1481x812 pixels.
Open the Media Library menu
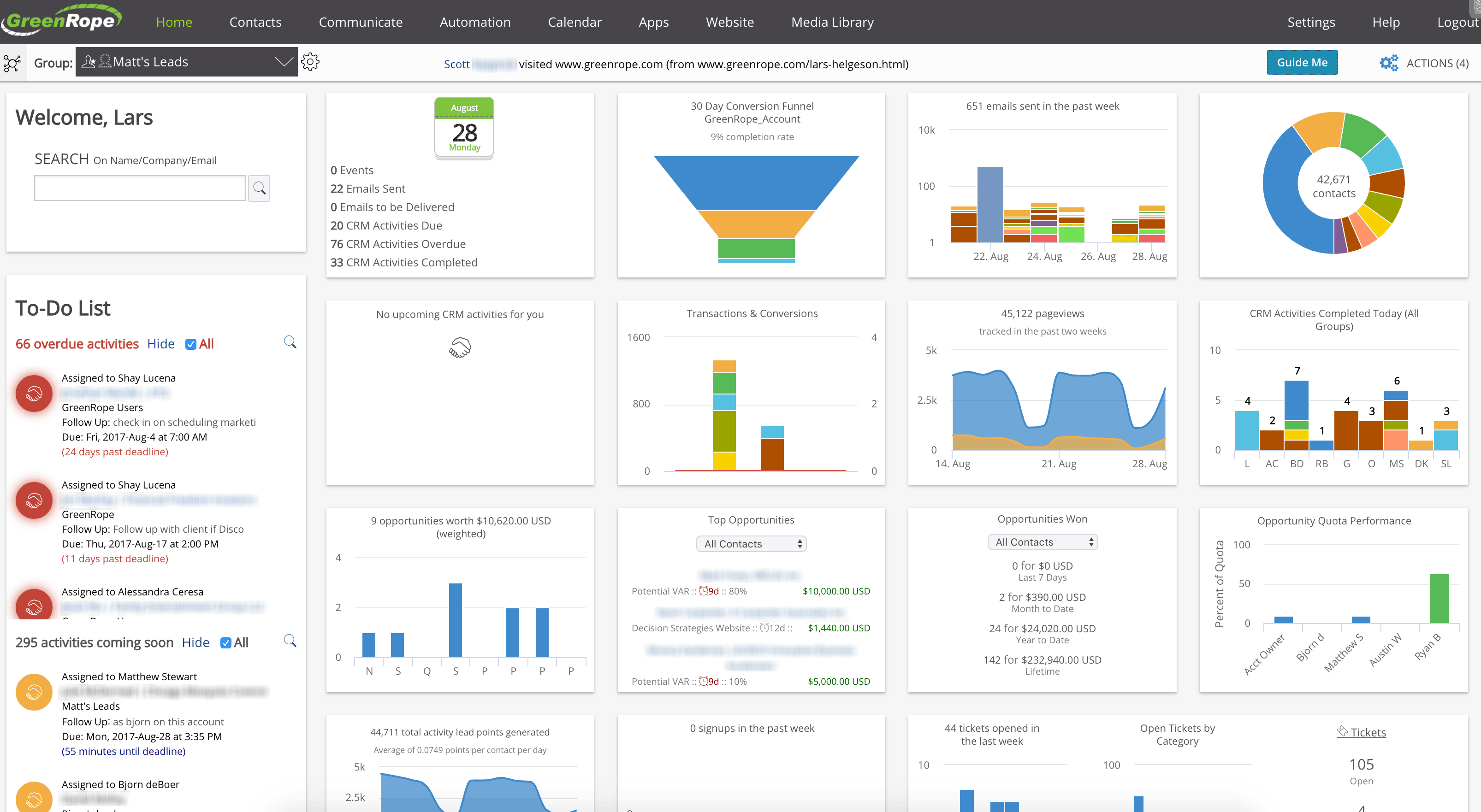[832, 22]
